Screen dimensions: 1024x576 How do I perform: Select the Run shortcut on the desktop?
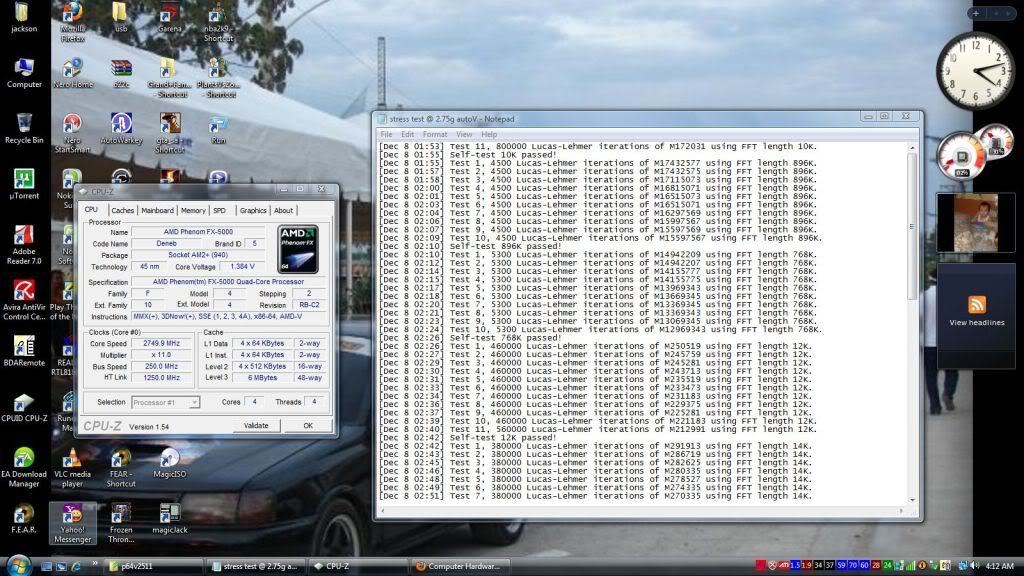click(218, 129)
